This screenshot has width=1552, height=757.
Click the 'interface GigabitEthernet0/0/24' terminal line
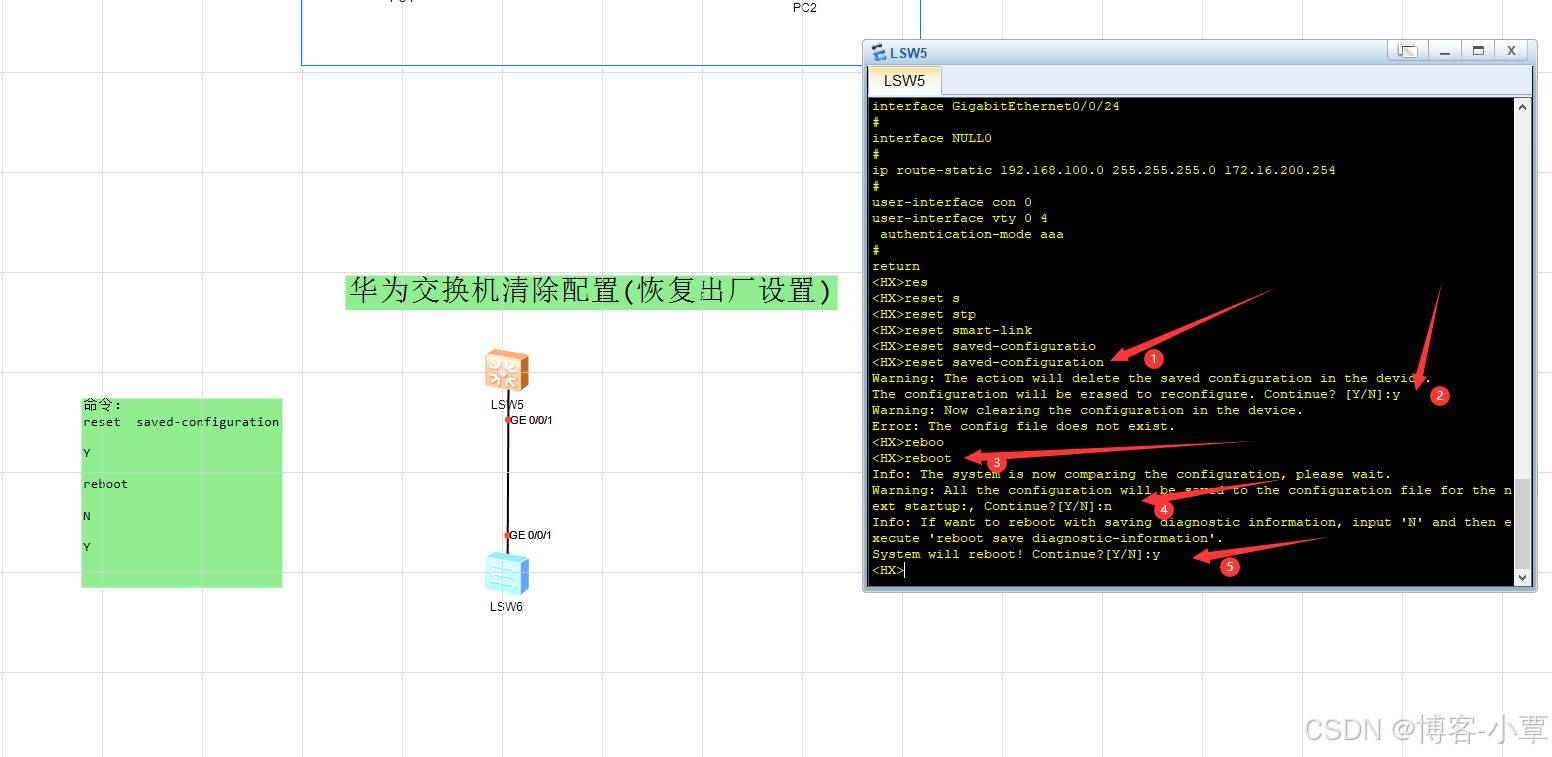click(x=996, y=106)
